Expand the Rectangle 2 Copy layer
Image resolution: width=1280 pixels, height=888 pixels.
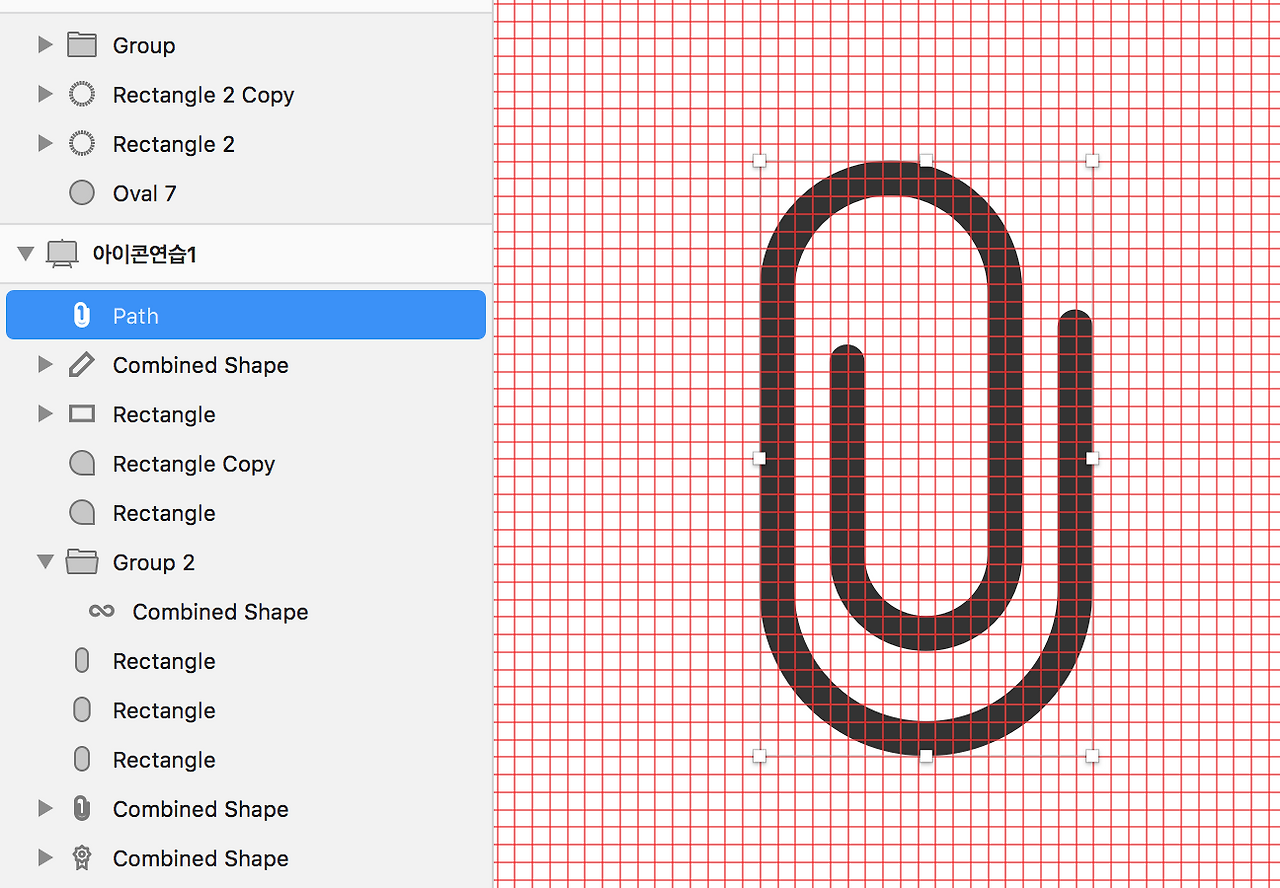click(x=44, y=94)
